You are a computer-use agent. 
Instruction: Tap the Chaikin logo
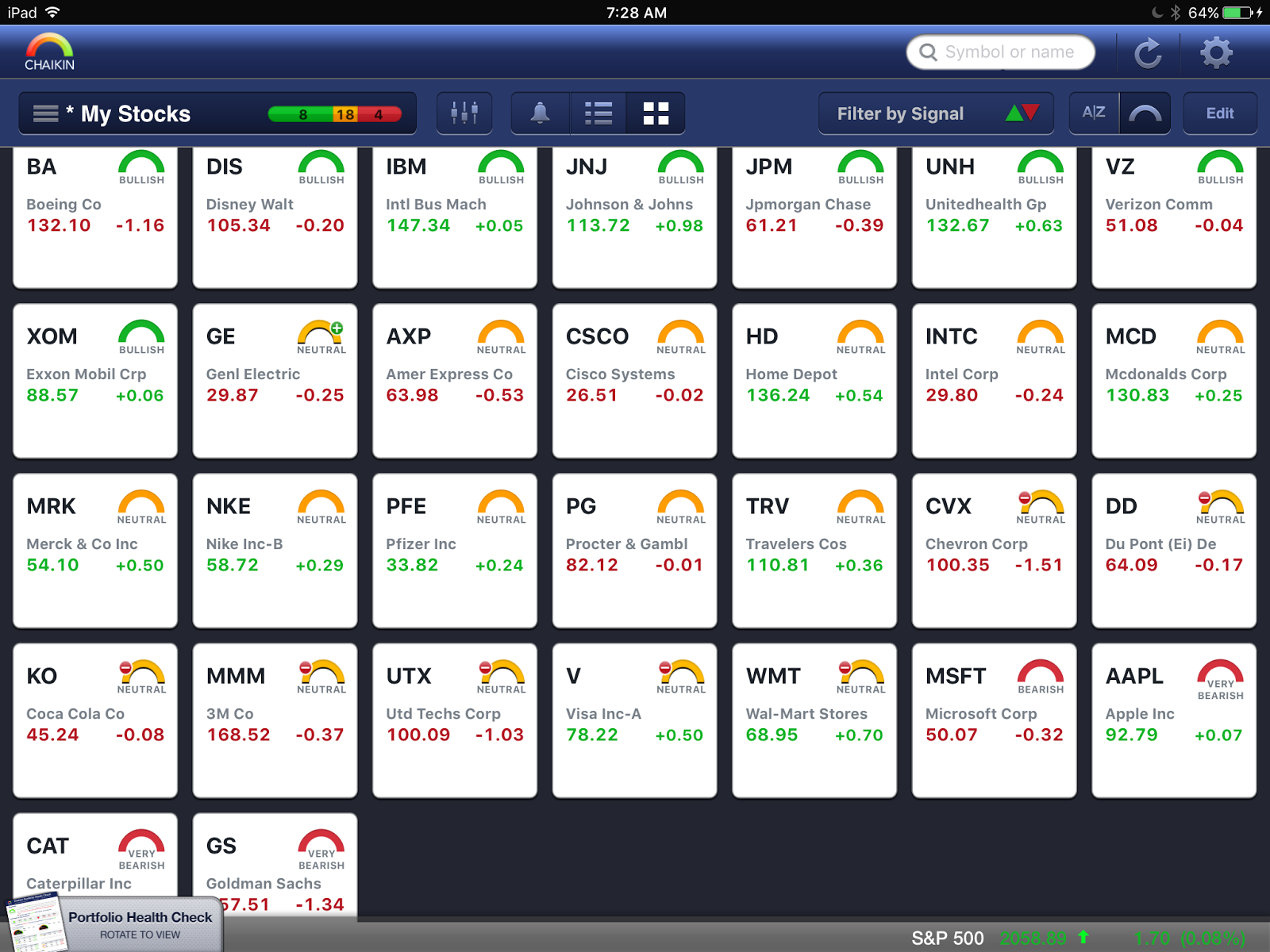coord(49,52)
